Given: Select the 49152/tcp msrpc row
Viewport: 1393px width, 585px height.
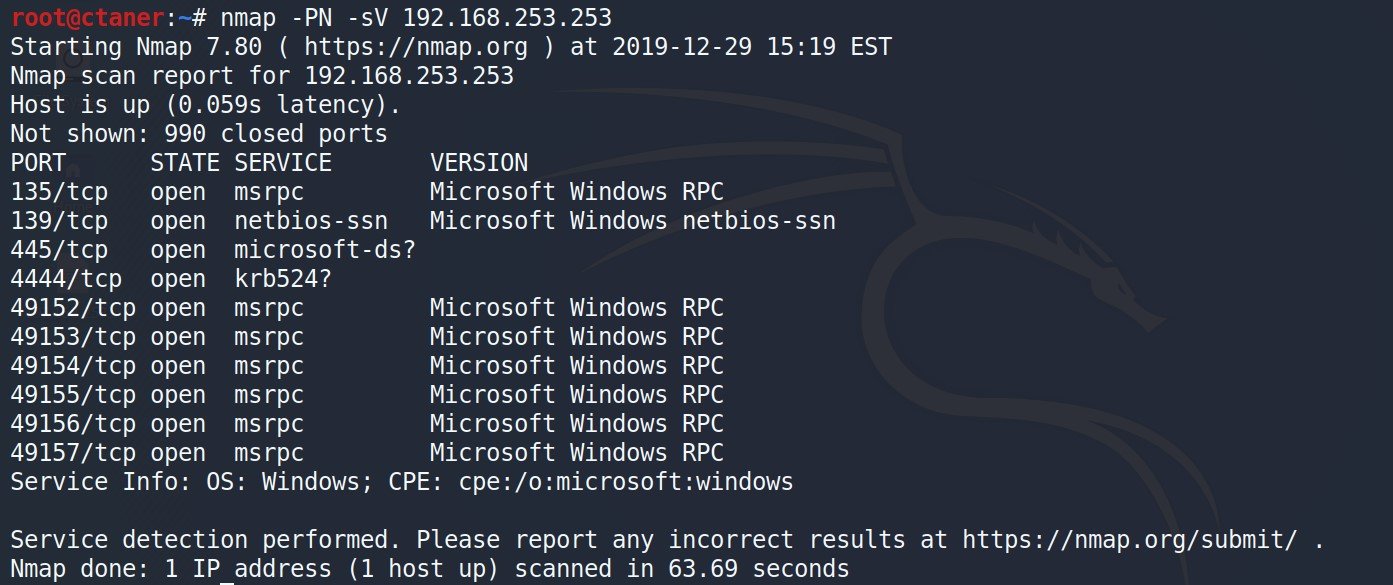Looking at the screenshot, I should tap(367, 308).
